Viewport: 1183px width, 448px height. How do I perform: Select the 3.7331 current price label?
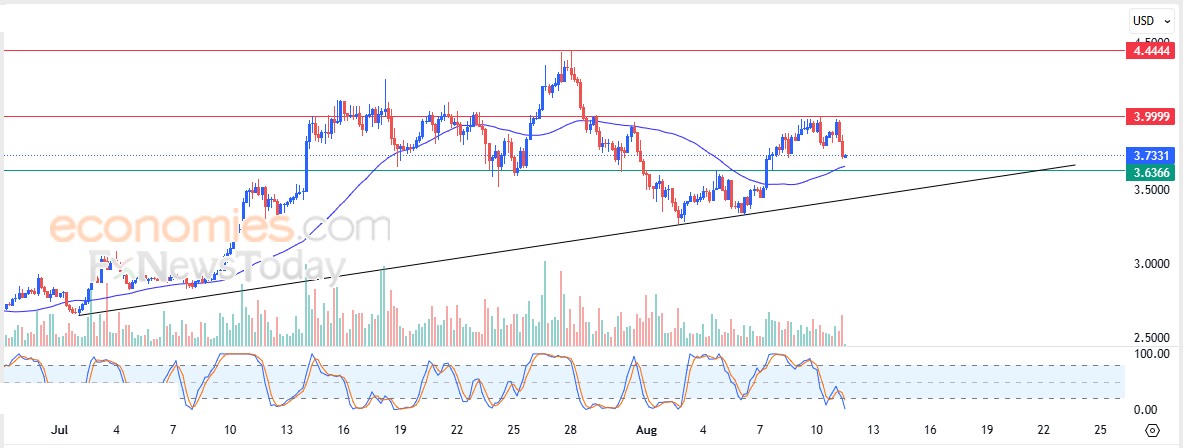1150,156
